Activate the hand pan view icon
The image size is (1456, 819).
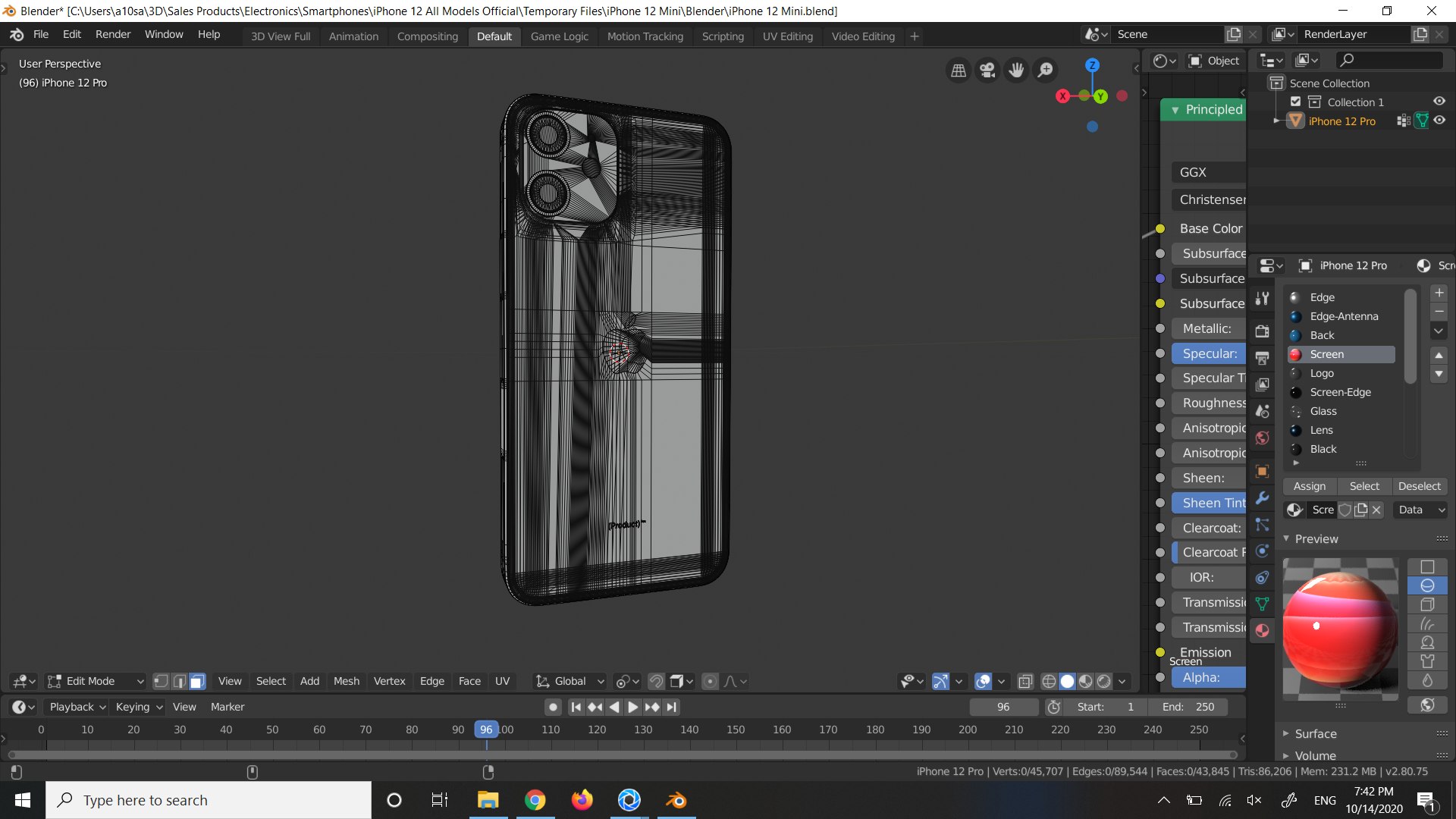coord(1016,71)
